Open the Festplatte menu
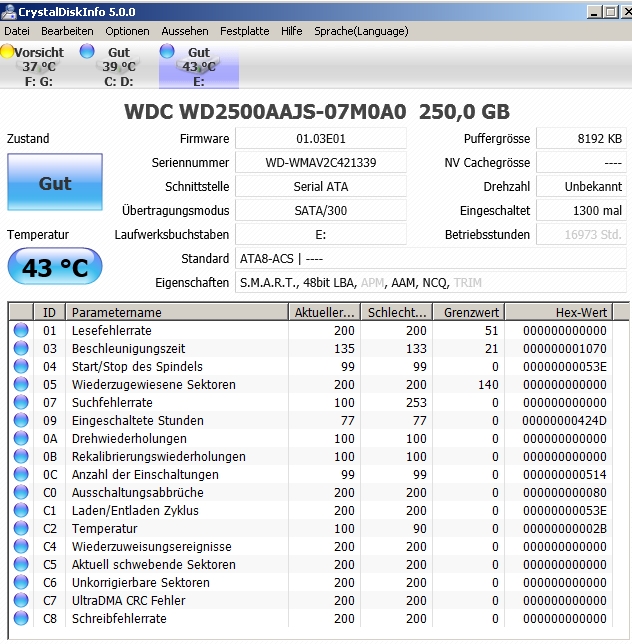 coord(245,31)
